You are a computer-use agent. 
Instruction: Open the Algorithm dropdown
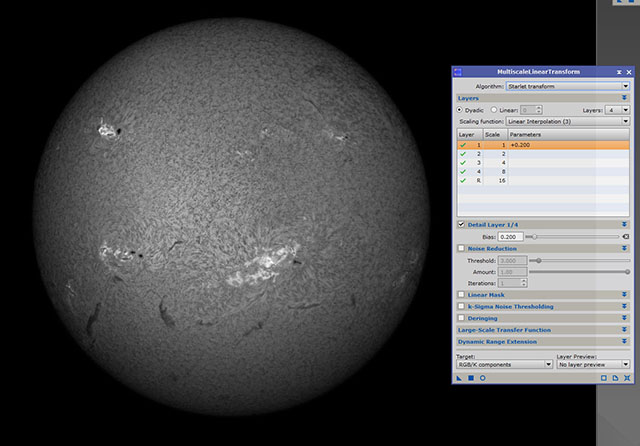click(567, 86)
